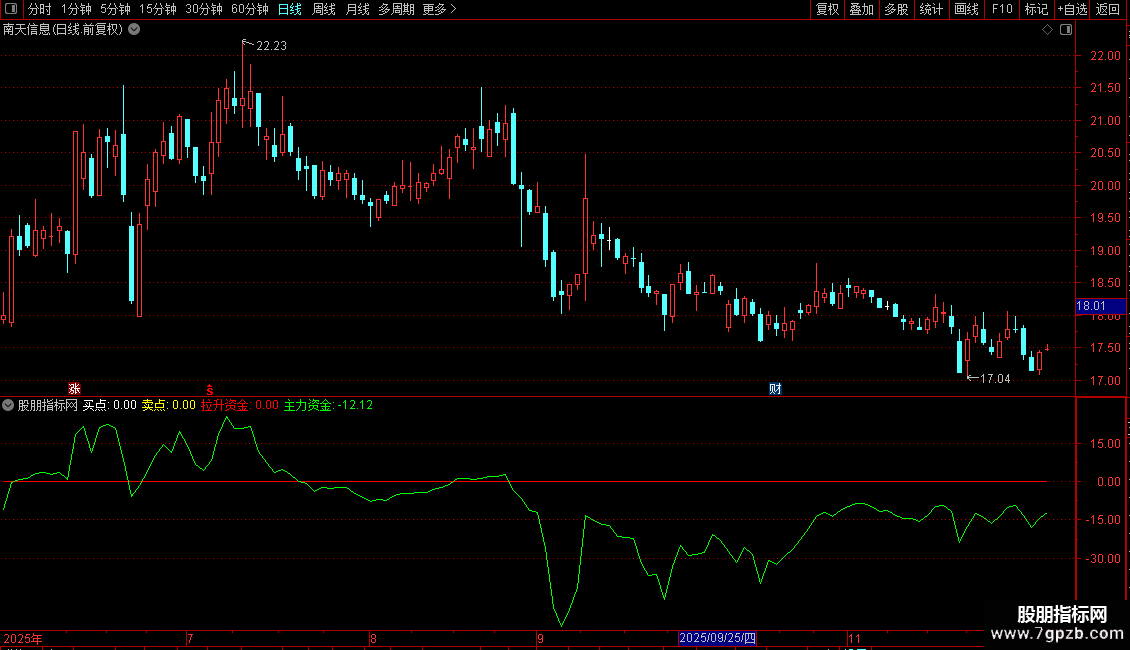Click the 主力资金 -12.12 value
The width and height of the screenshot is (1130, 650).
[329, 405]
